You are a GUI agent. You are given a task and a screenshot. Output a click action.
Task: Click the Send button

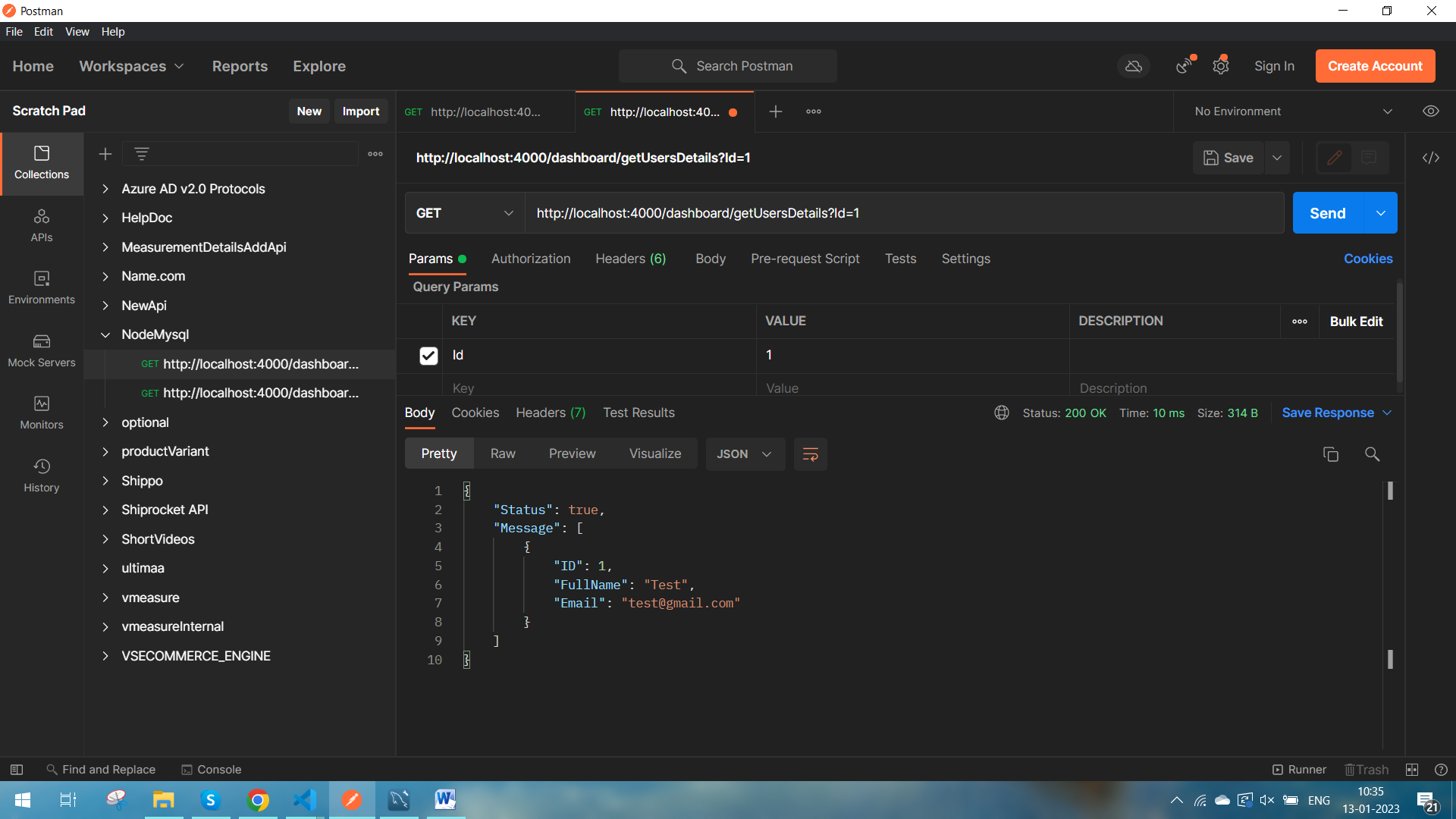point(1328,213)
